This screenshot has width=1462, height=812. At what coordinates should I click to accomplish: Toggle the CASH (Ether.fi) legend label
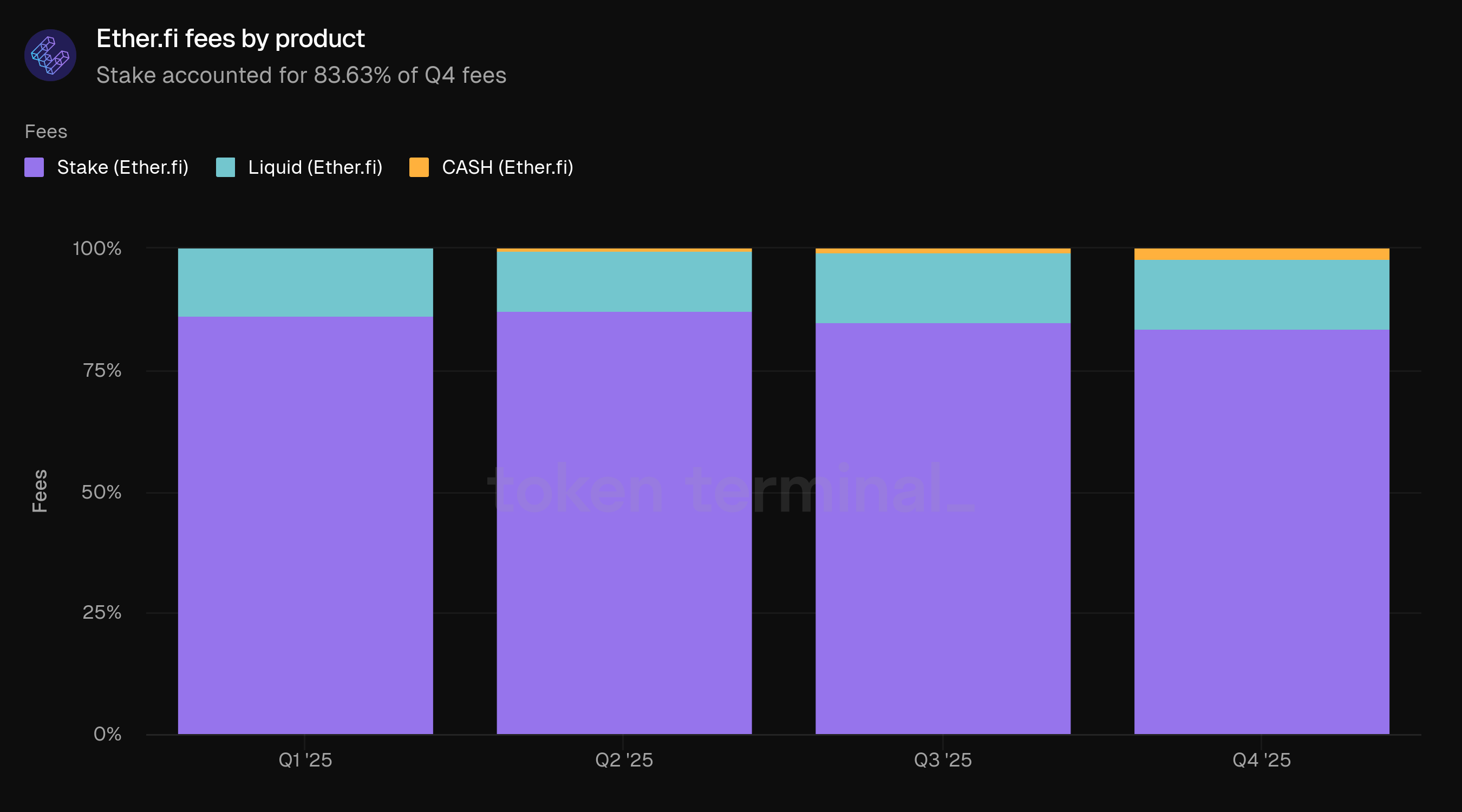click(x=507, y=167)
